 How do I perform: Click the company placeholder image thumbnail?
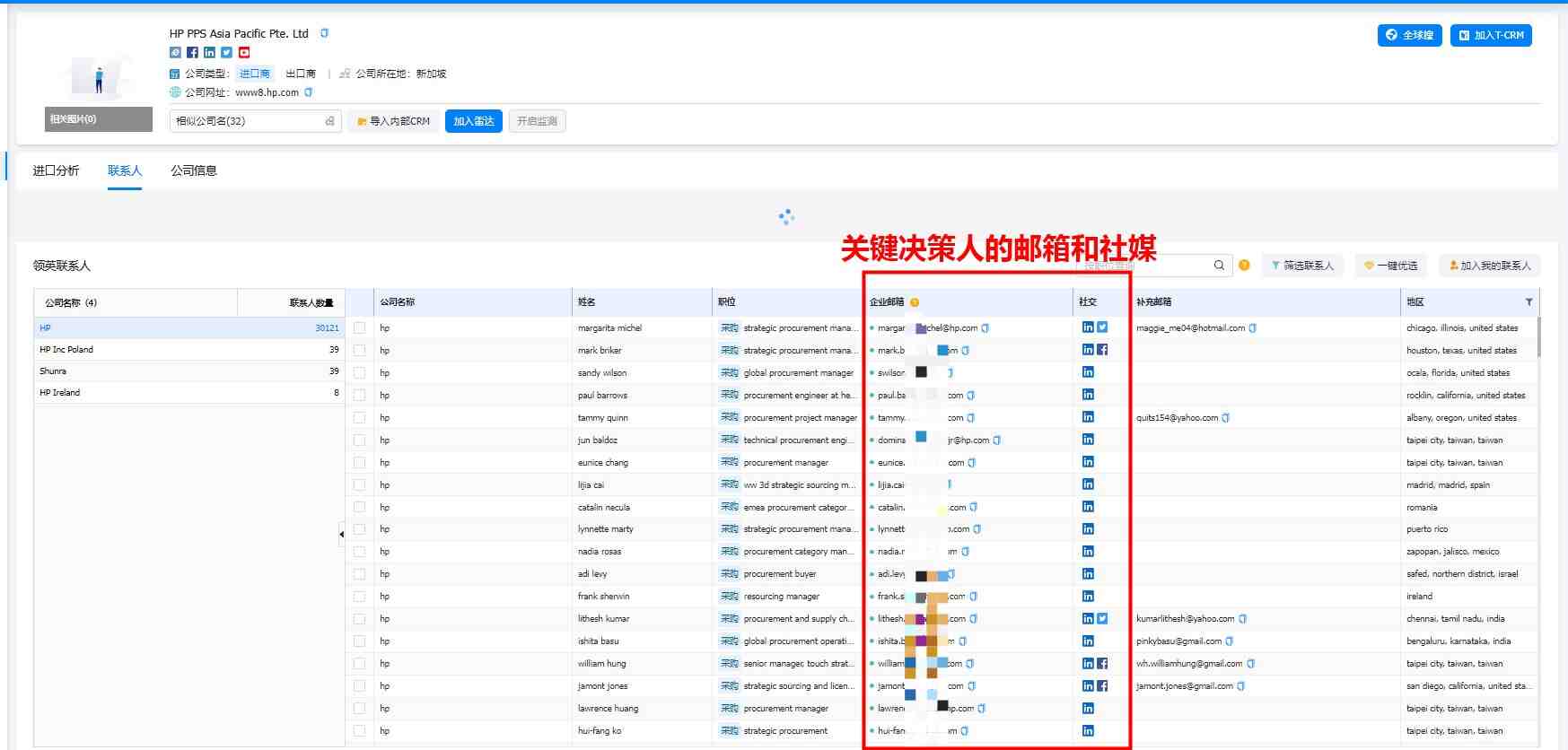99,76
